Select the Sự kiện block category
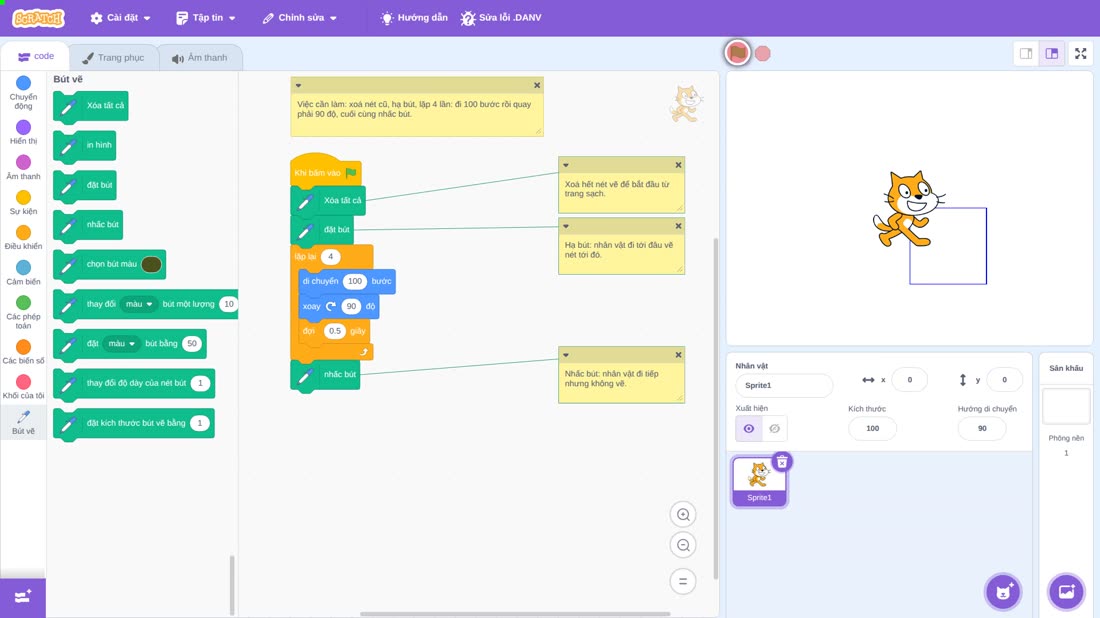Image resolution: width=1100 pixels, height=618 pixels. pos(23,202)
